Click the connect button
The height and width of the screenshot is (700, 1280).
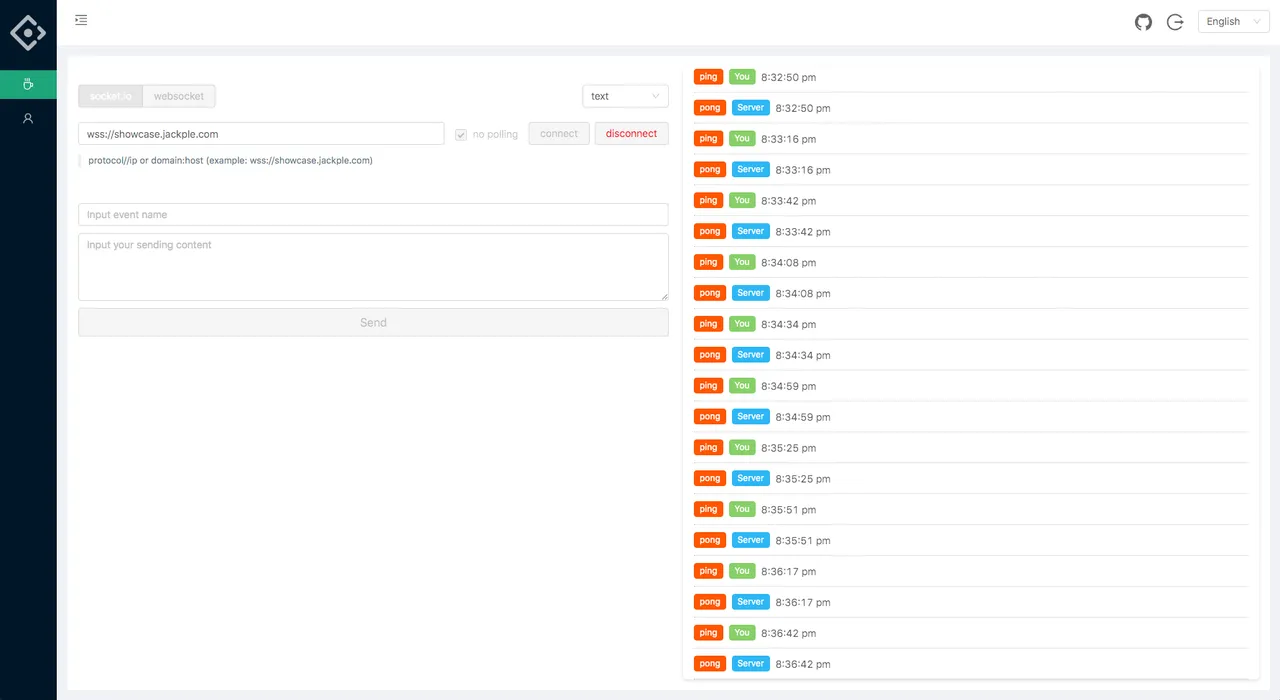(559, 133)
